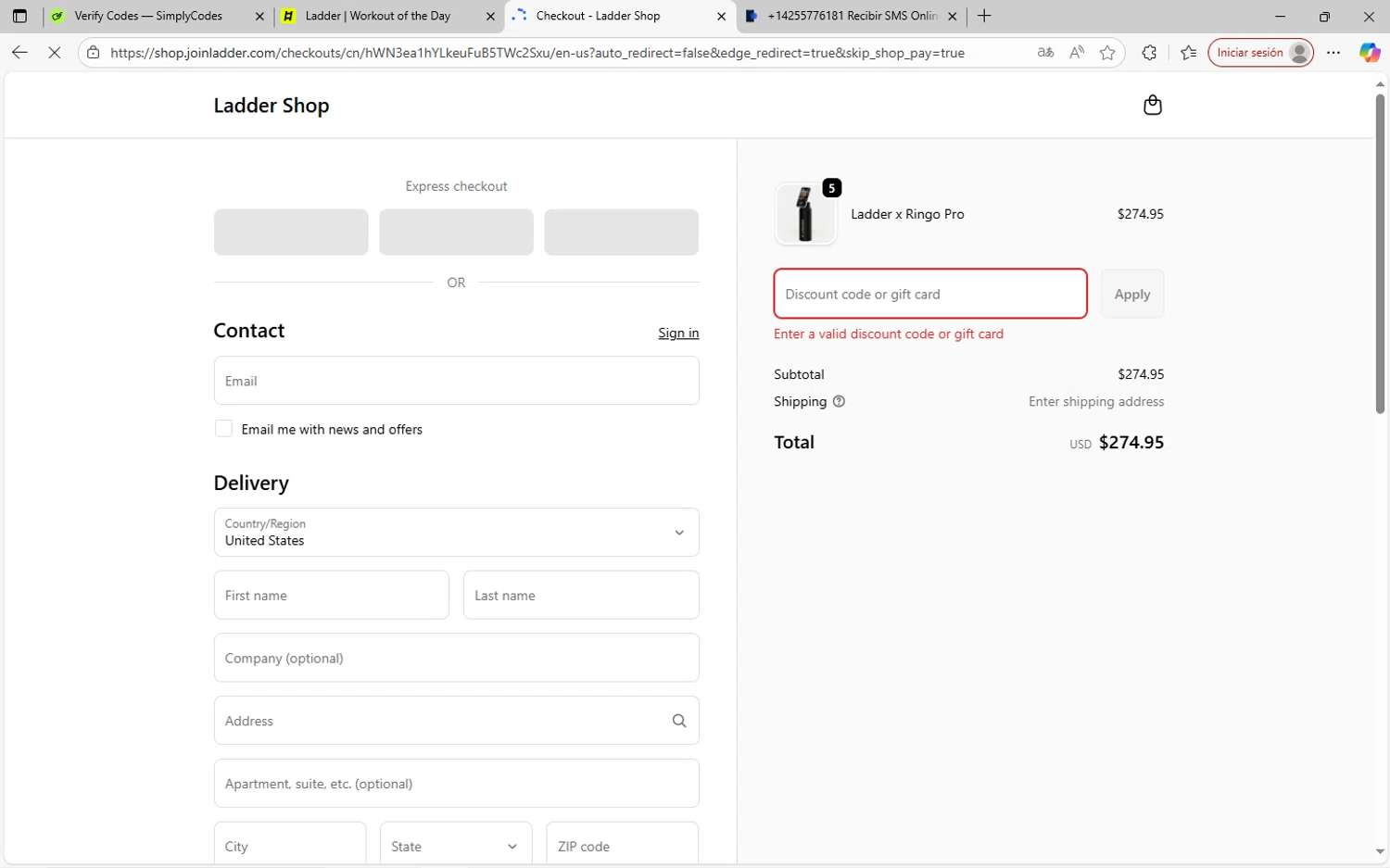This screenshot has height=868, width=1390.
Task: Click the Sign in link
Action: tap(678, 333)
